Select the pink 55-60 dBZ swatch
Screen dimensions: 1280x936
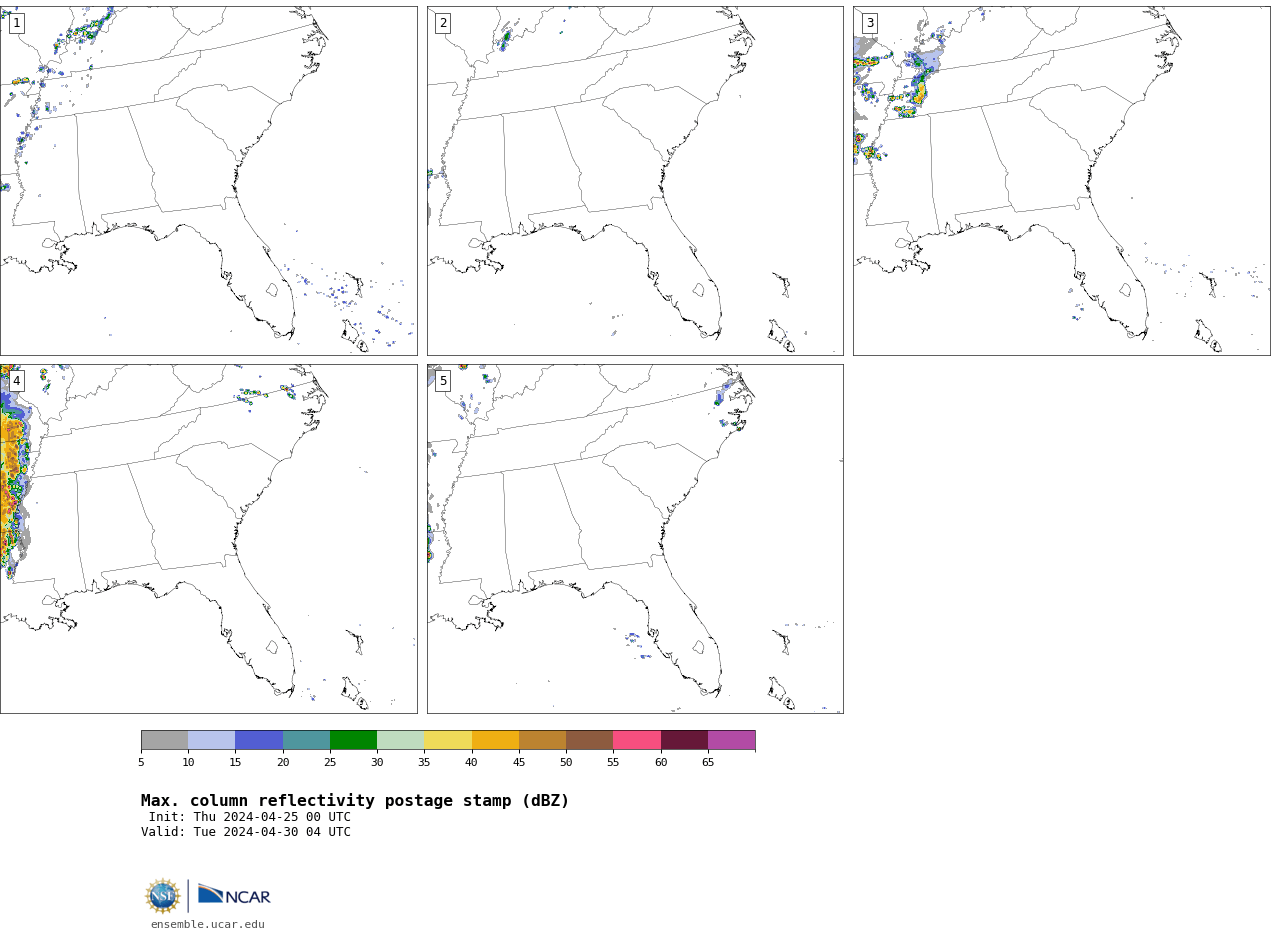click(x=637, y=740)
